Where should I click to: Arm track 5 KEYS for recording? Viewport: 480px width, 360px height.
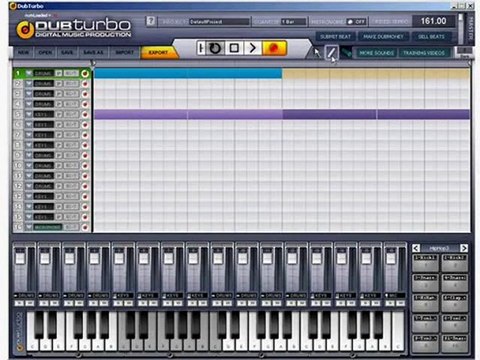click(85, 115)
